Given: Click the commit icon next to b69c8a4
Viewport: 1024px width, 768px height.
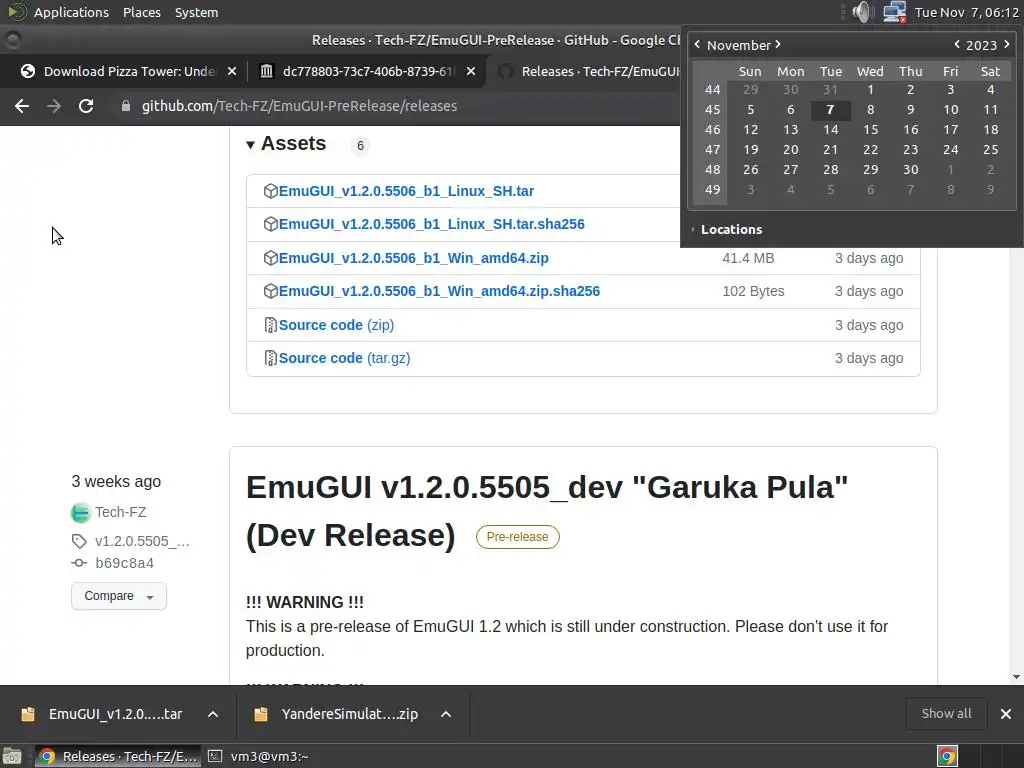Looking at the screenshot, I should [79, 563].
